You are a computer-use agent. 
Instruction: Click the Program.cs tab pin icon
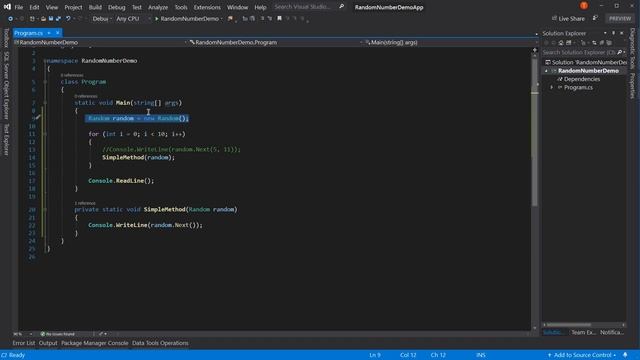point(49,33)
